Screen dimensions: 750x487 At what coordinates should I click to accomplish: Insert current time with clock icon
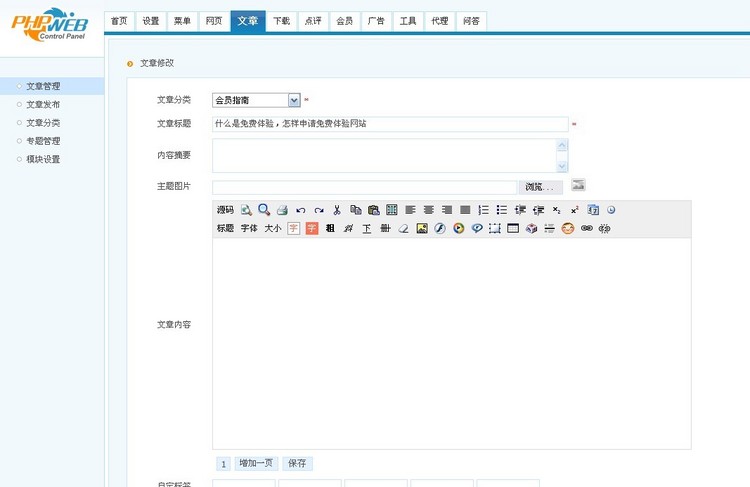tap(611, 210)
